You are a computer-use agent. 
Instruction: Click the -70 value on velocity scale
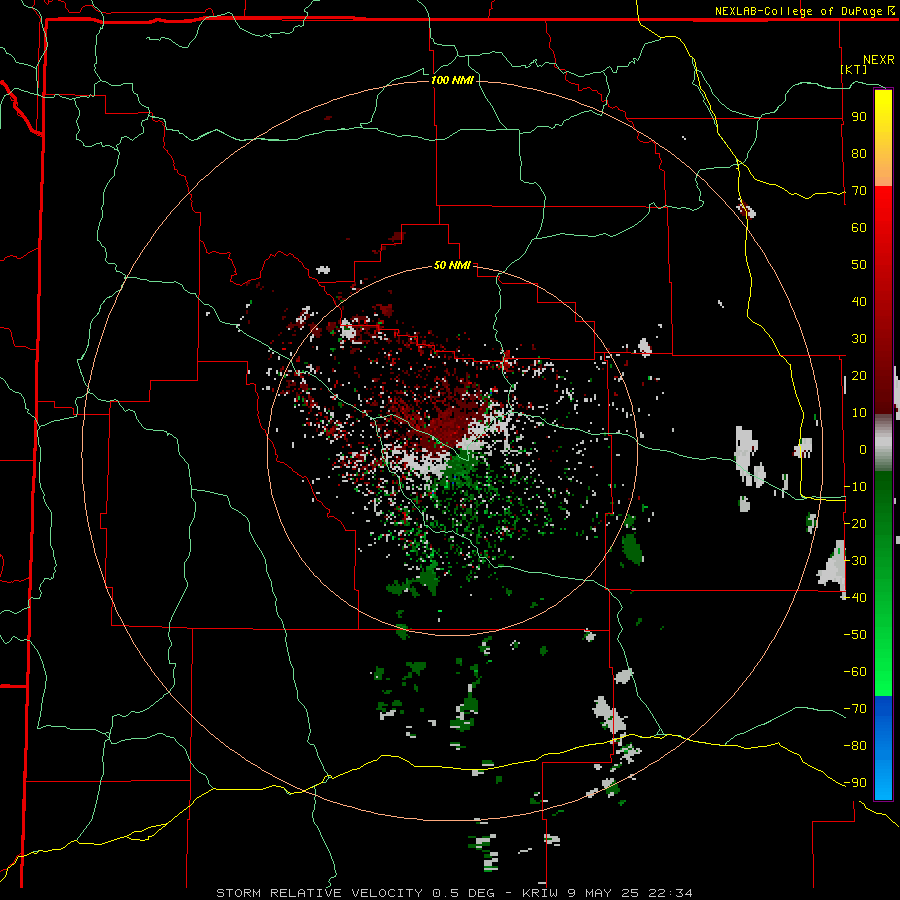[x=855, y=708]
